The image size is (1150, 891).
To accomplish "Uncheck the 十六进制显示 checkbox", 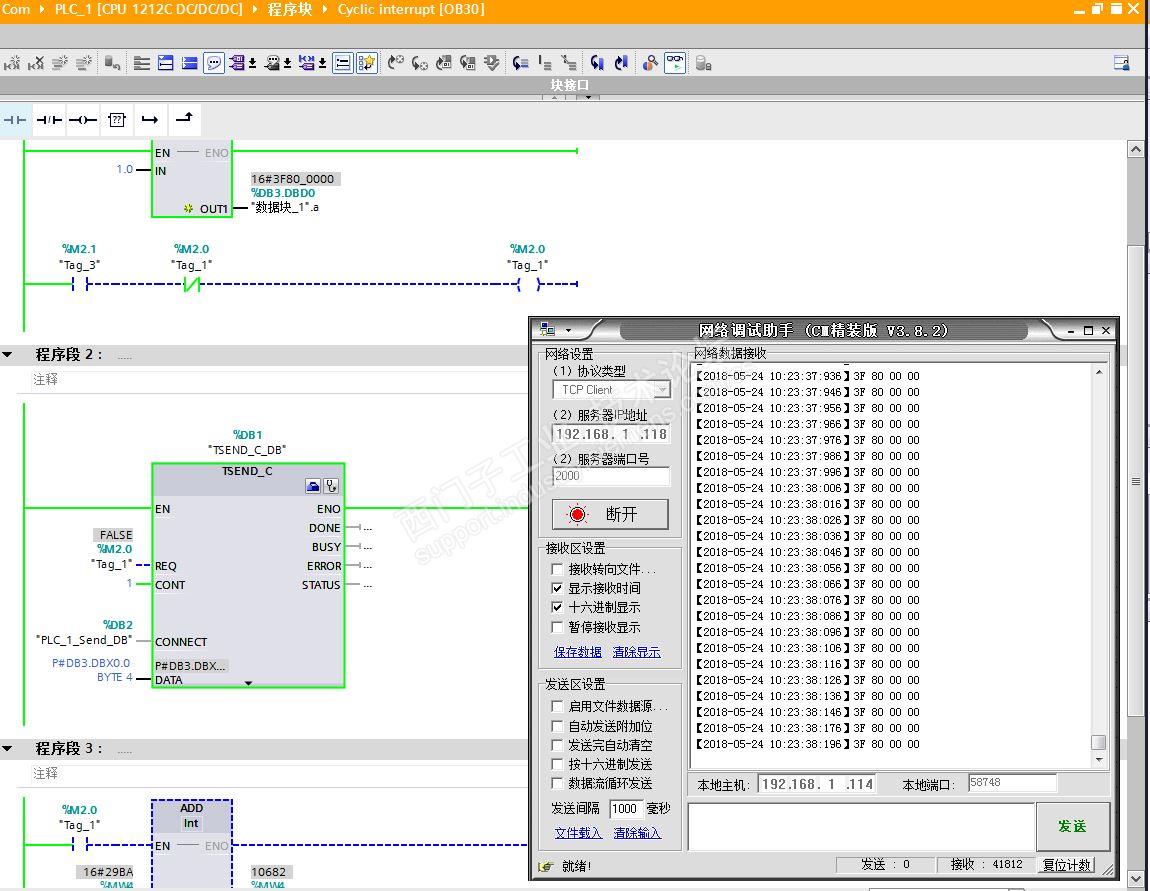I will click(x=557, y=607).
